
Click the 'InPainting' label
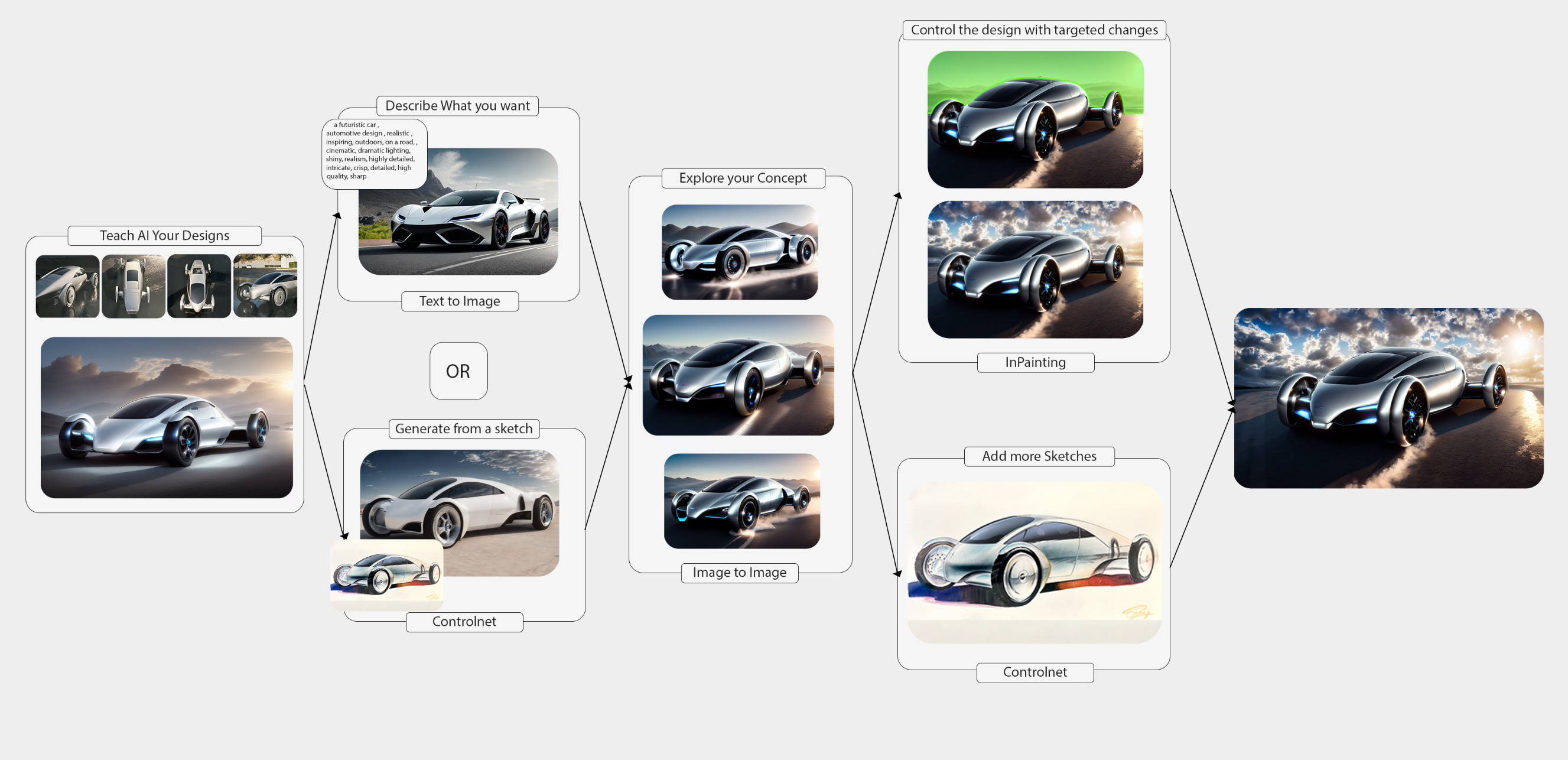pyautogui.click(x=1035, y=363)
